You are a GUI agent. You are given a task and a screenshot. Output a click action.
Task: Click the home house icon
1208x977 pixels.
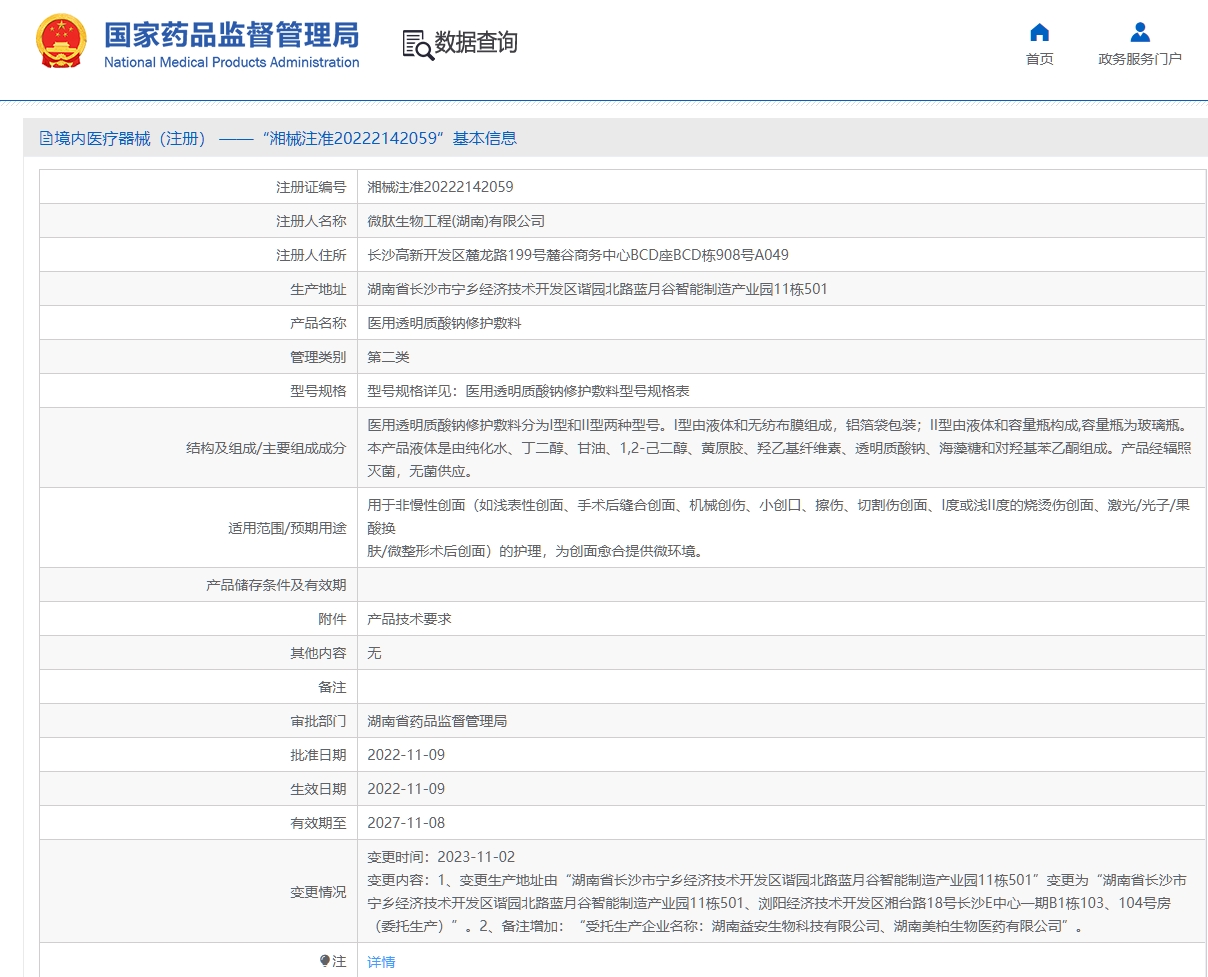[x=1039, y=32]
